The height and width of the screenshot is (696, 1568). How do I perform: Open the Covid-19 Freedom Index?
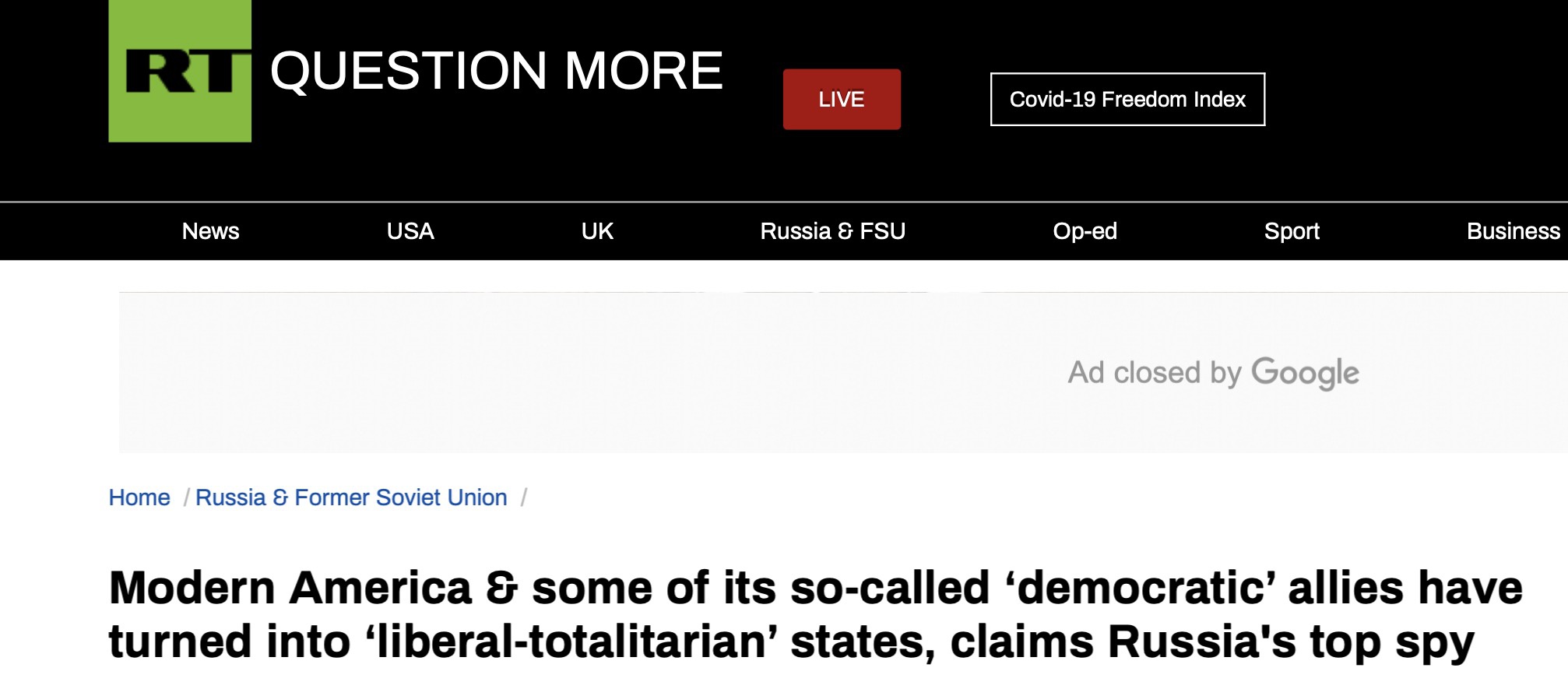click(x=1127, y=99)
